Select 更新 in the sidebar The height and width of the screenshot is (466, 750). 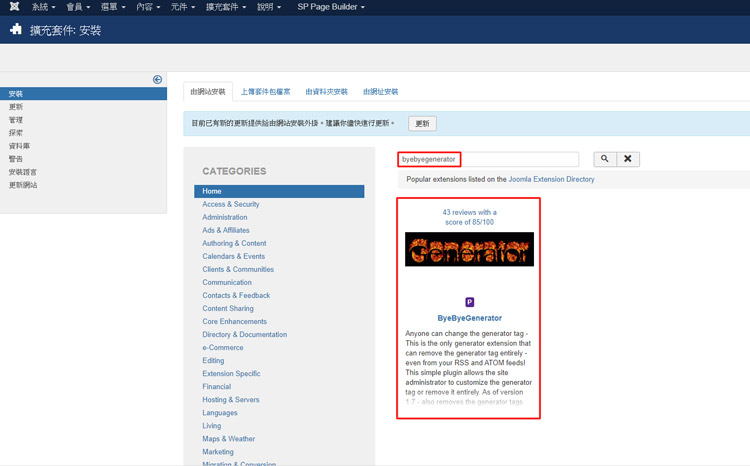click(16, 107)
